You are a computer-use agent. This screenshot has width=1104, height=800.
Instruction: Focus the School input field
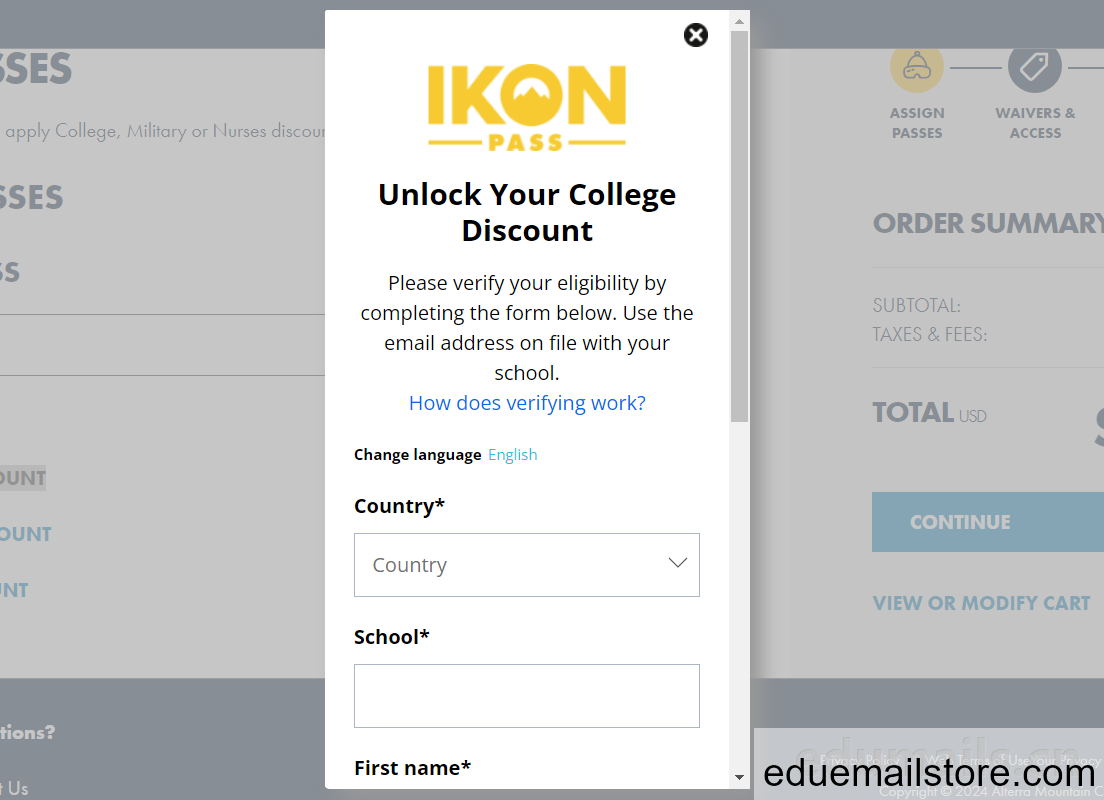click(527, 696)
